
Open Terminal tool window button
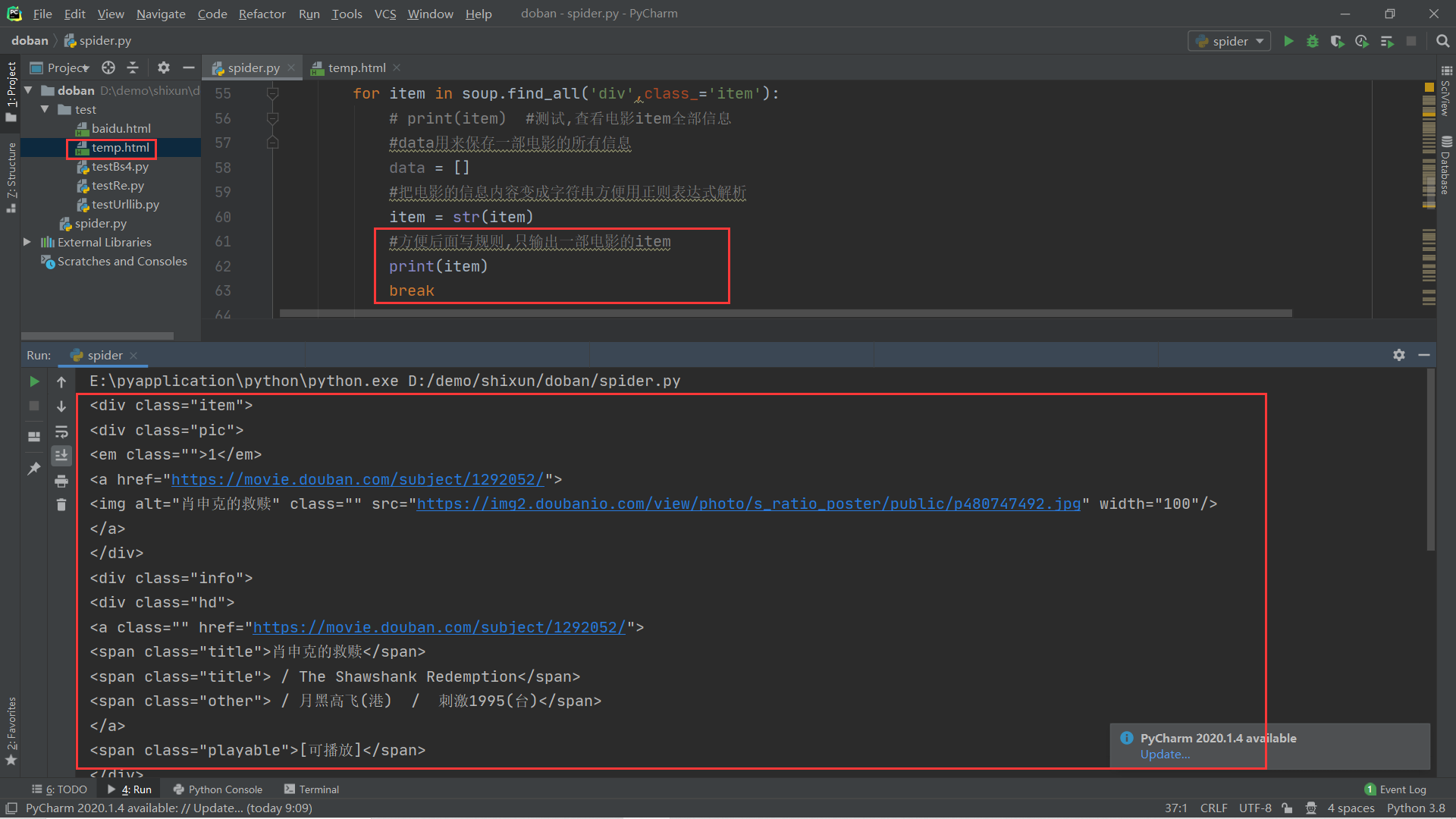(312, 789)
